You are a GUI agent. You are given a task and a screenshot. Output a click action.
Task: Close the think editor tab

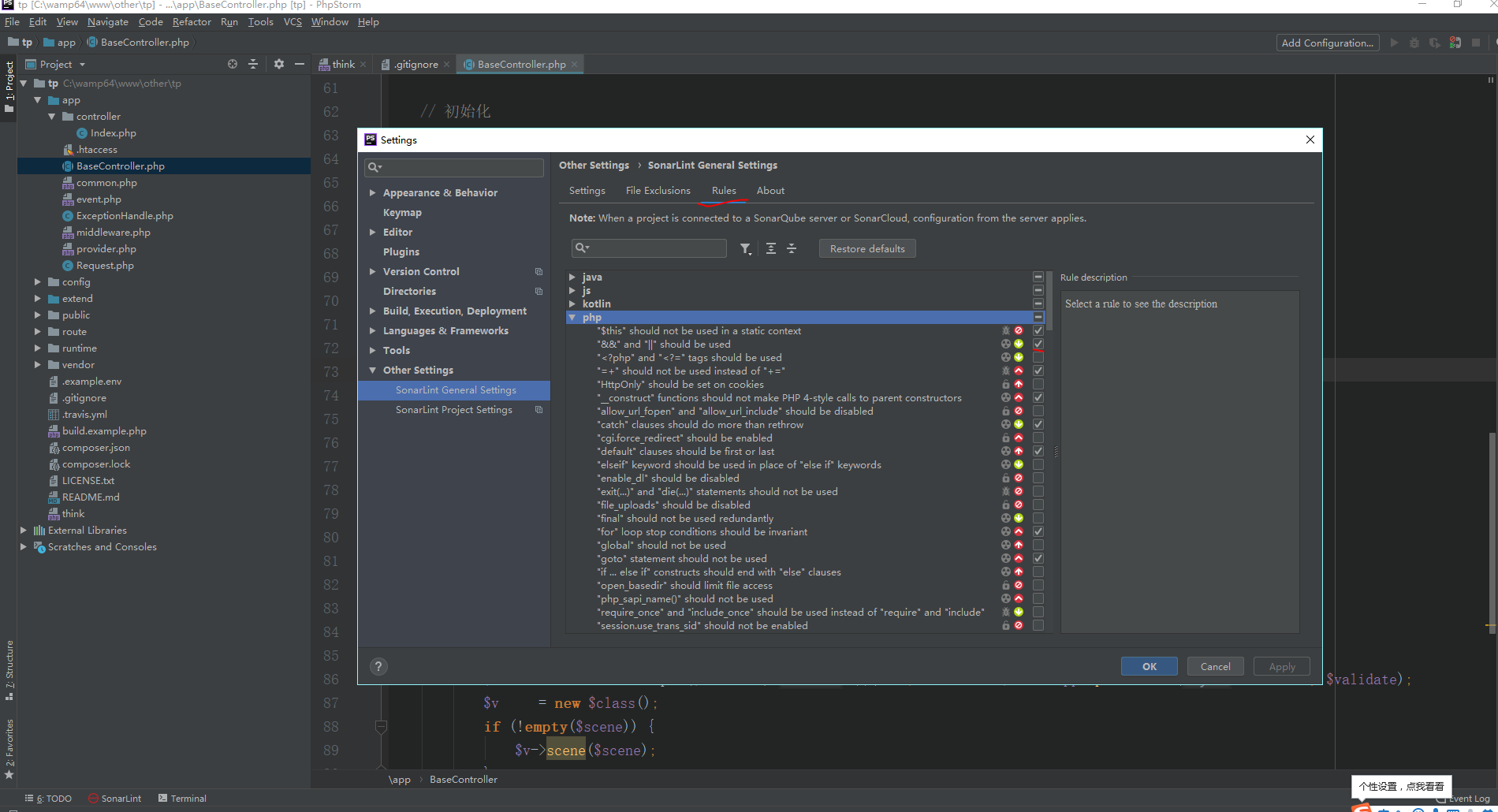click(363, 65)
